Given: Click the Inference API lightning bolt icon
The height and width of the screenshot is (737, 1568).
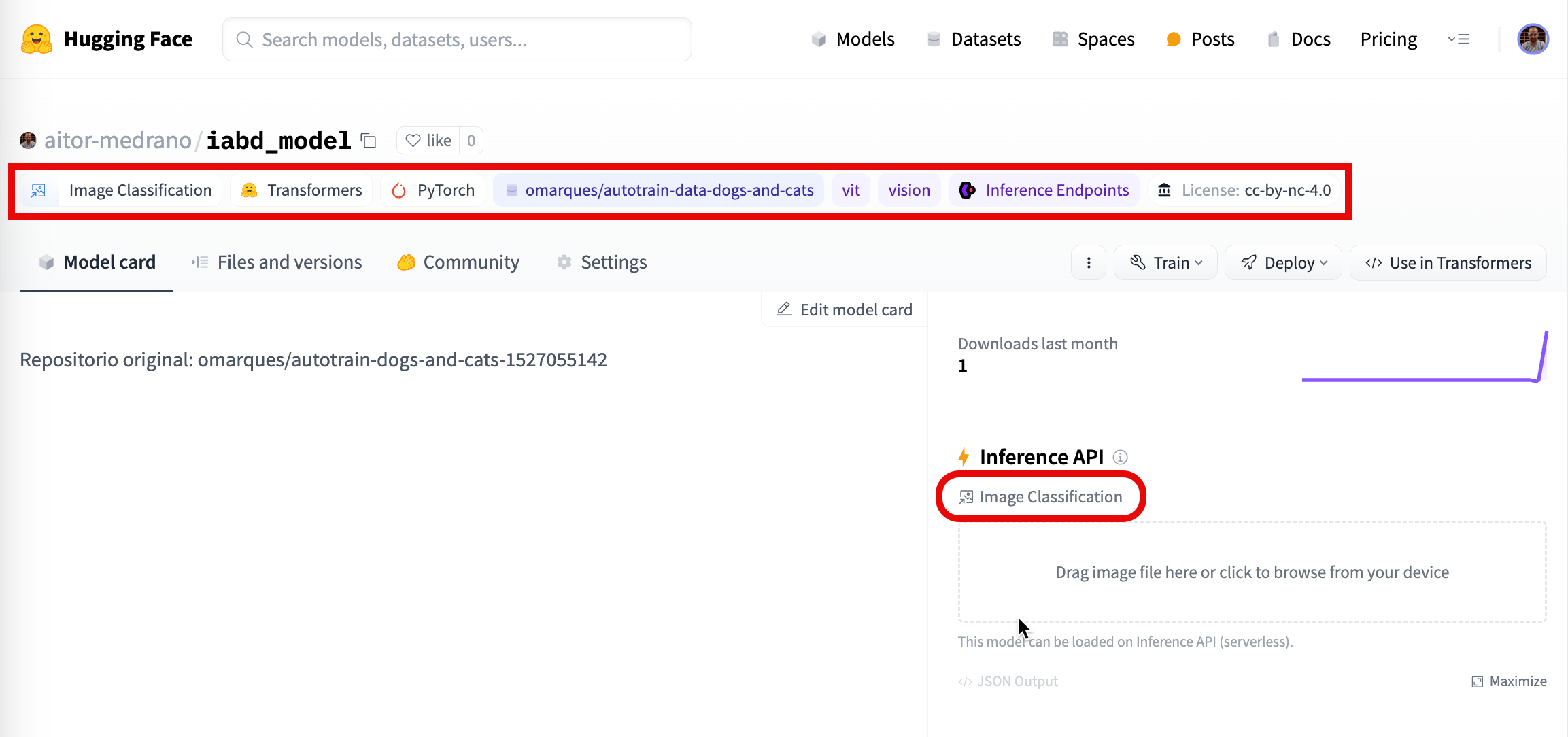Looking at the screenshot, I should (964, 457).
